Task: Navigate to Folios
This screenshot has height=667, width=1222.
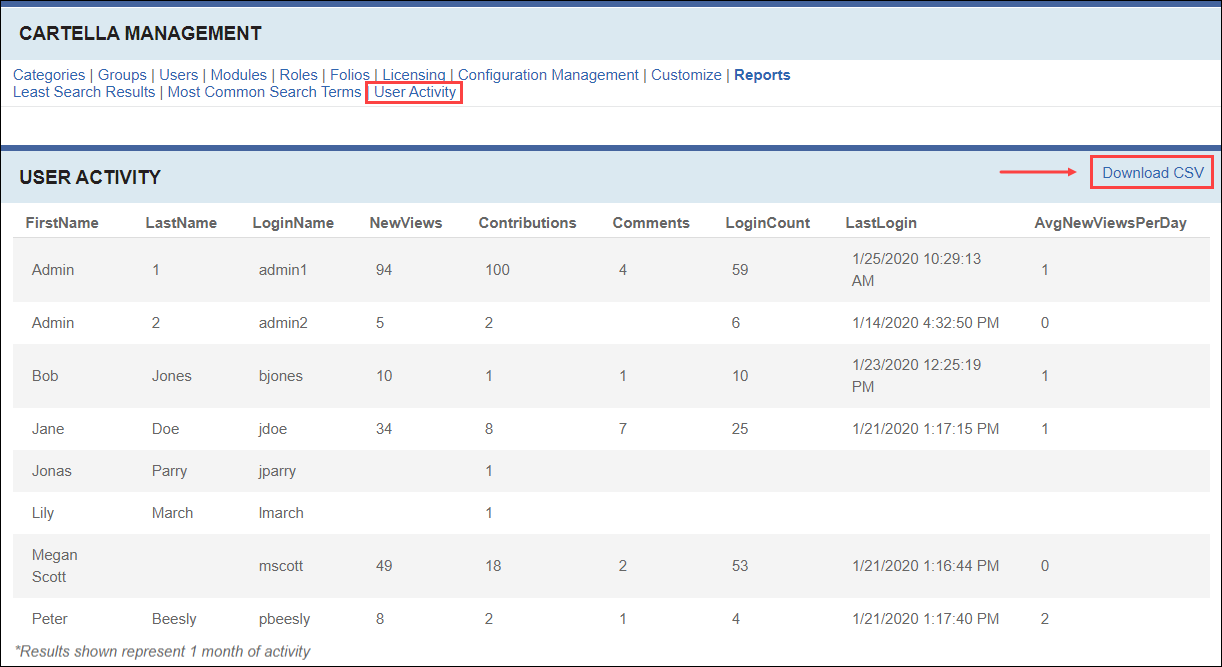Action: pyautogui.click(x=350, y=75)
